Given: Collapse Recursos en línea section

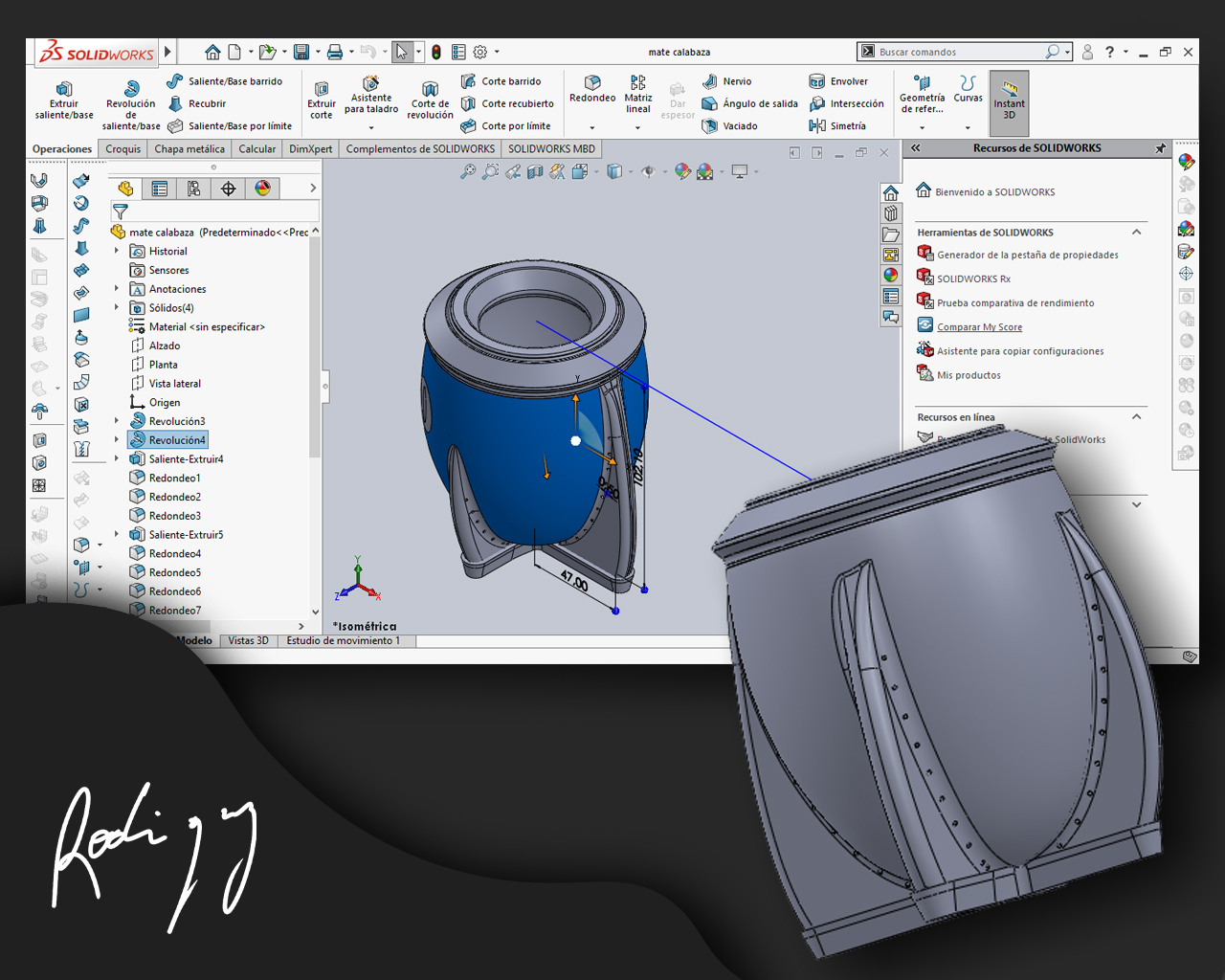Looking at the screenshot, I should [1137, 417].
